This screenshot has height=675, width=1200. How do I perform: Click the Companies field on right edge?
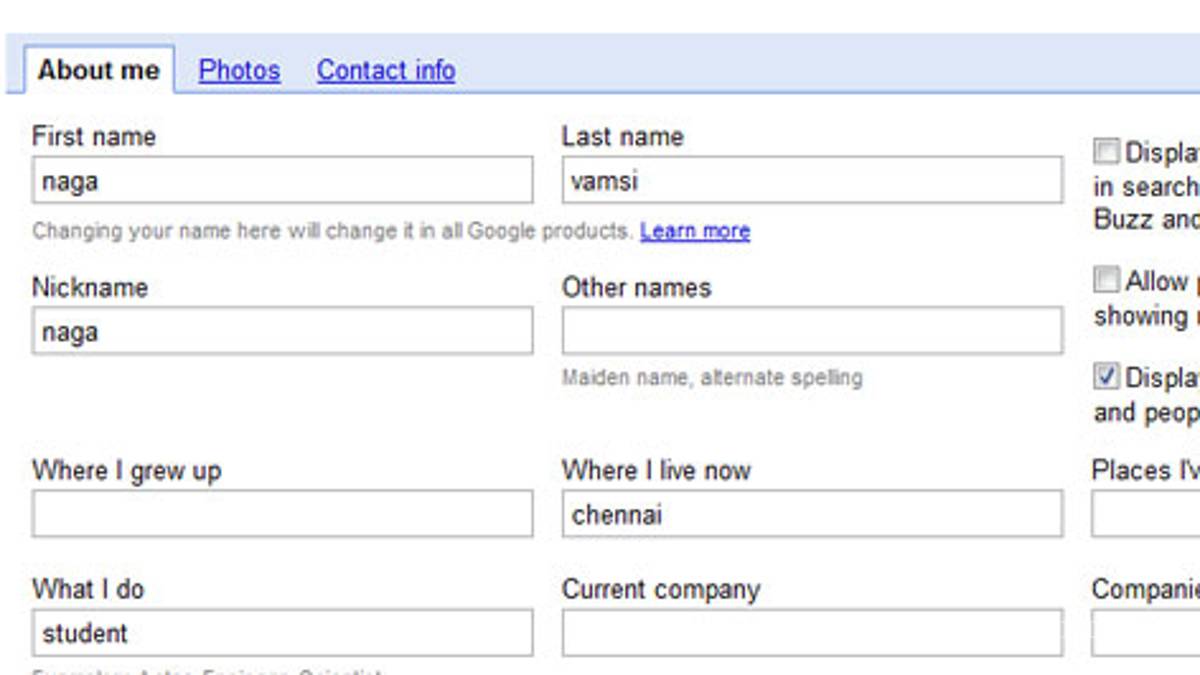click(x=1146, y=633)
